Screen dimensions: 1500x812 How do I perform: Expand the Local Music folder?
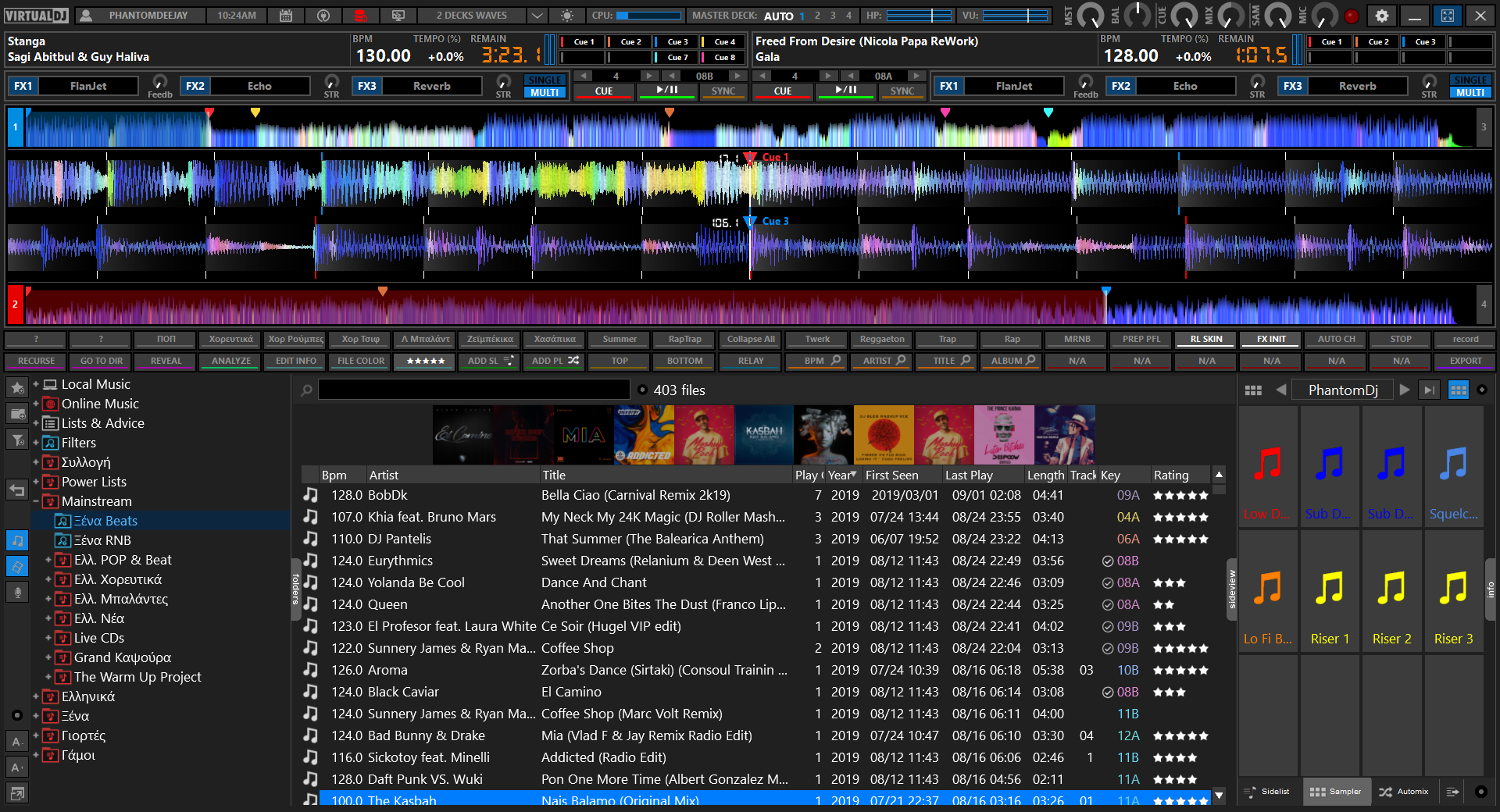36,384
